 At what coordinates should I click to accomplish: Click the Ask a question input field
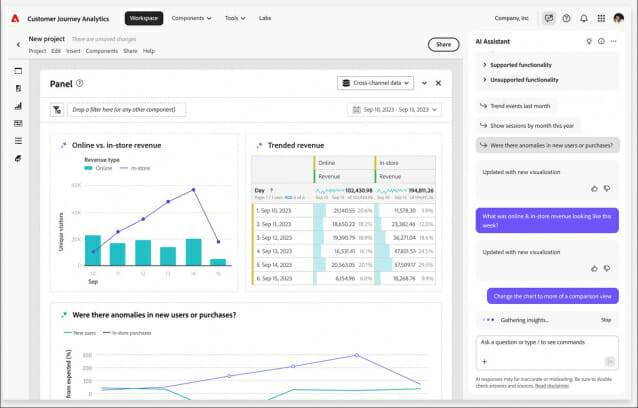[x=547, y=352]
